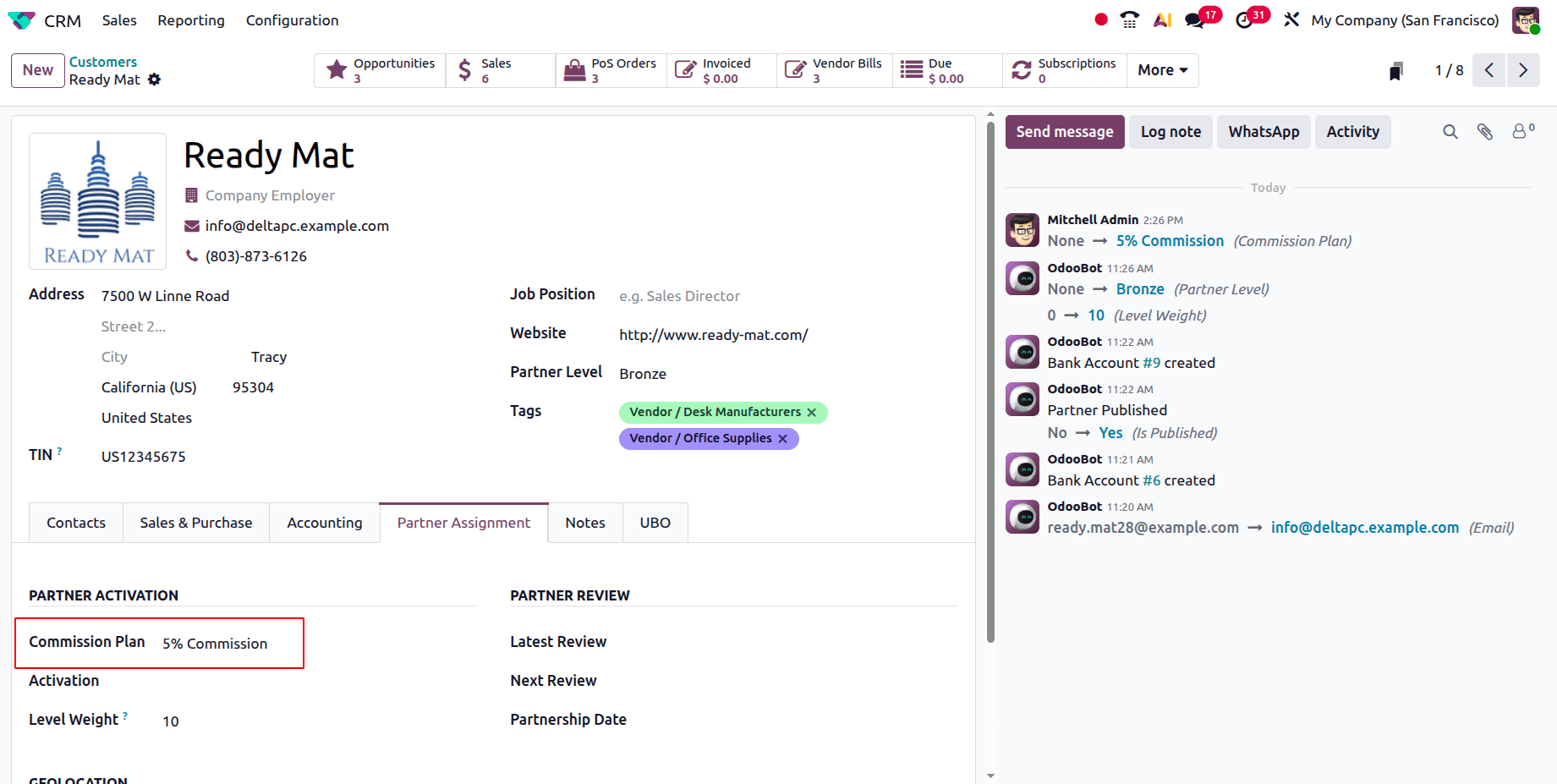Viewport: 1557px width, 784px height.
Task: Click the bookmark icon near record pager
Action: point(1396,71)
